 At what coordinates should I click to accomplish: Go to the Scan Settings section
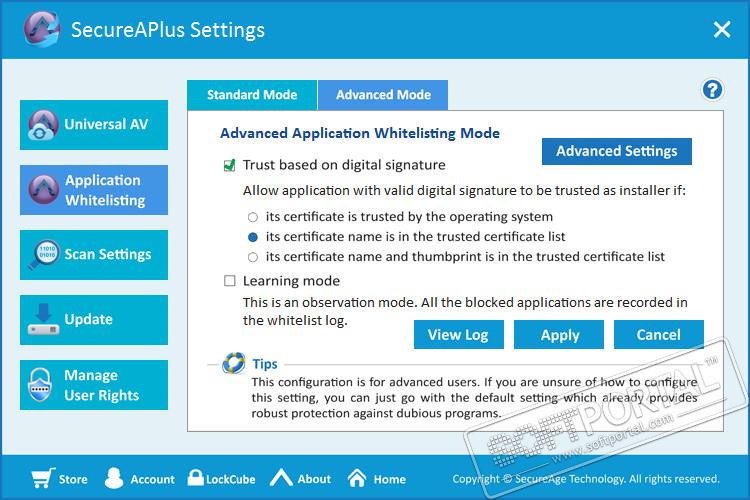[94, 255]
